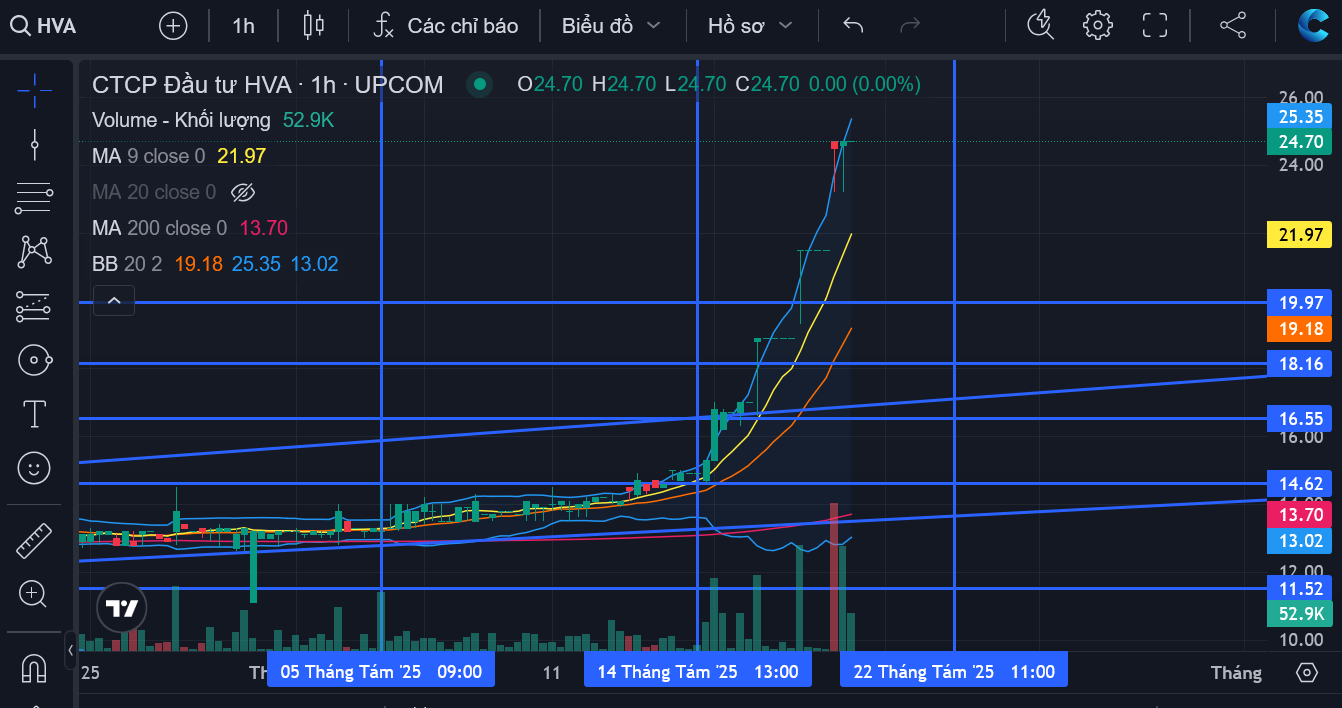1342x708 pixels.
Task: Click the 22 Tháng Tám '25 11:00 marker
Action: [954, 672]
